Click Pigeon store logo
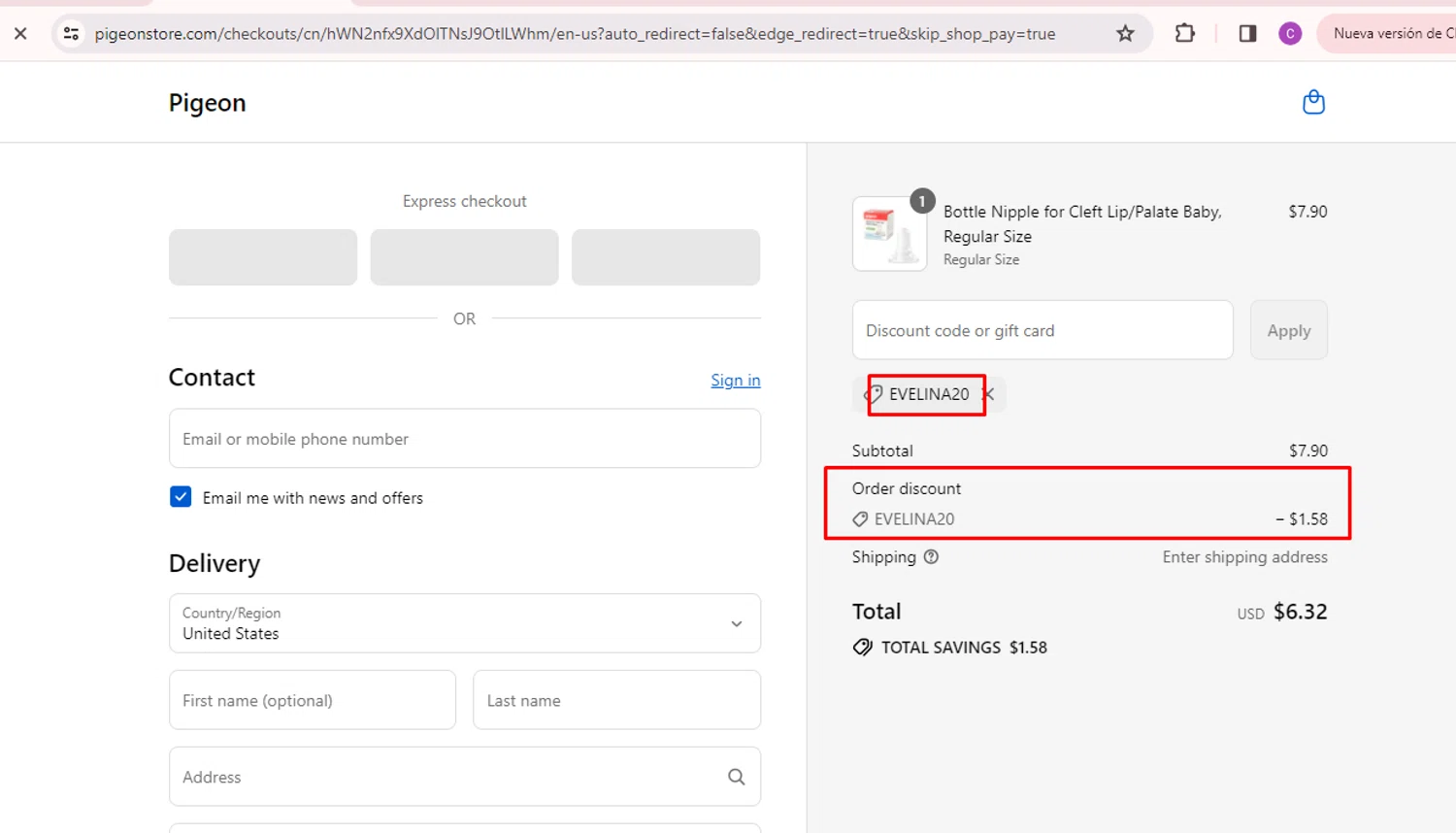 [207, 103]
